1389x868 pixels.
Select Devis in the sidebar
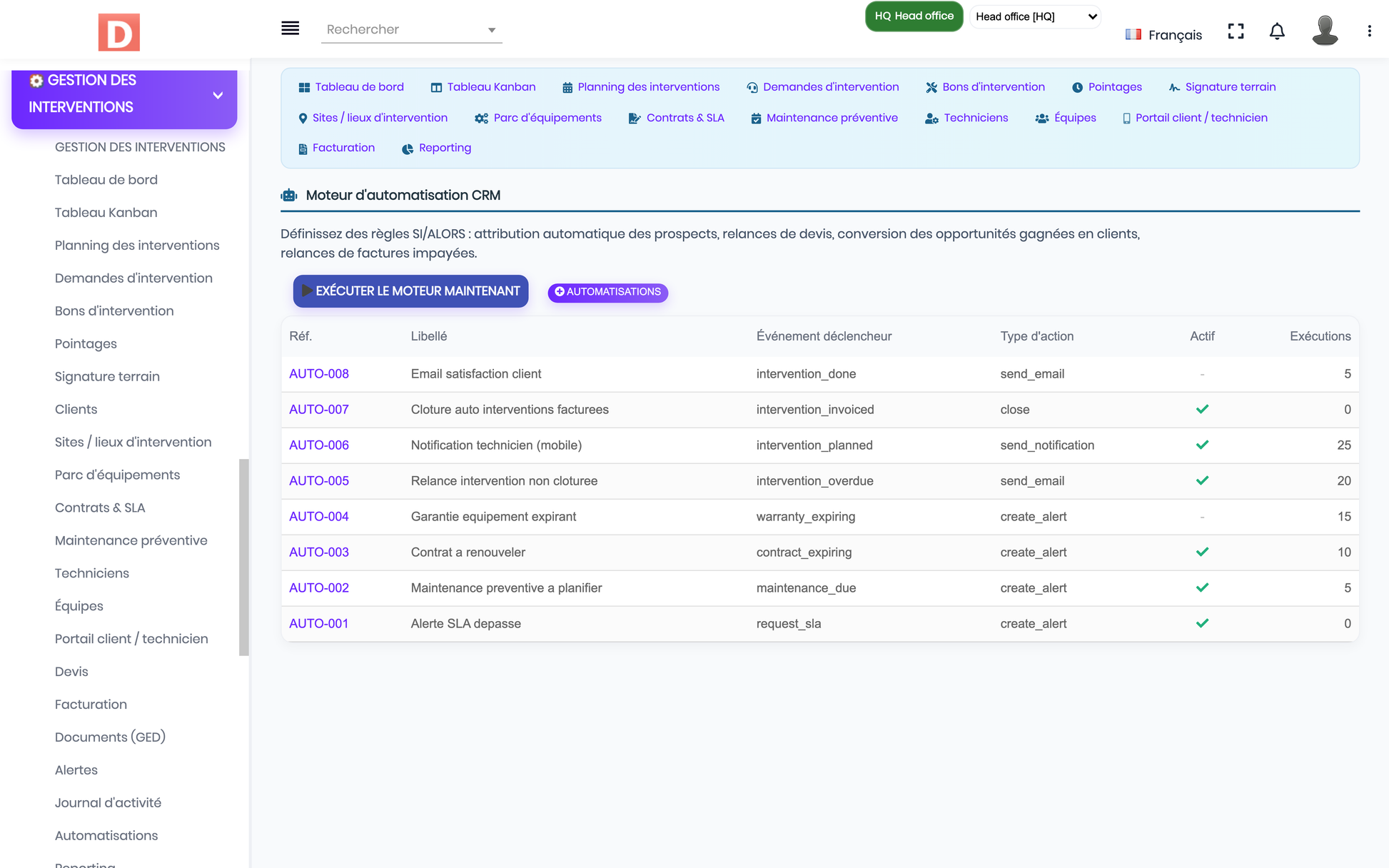pos(71,672)
